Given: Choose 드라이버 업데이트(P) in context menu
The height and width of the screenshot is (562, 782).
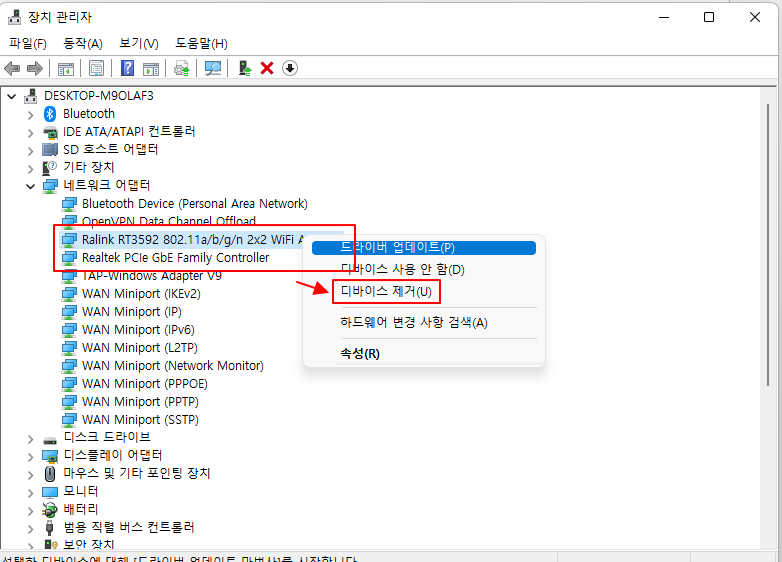Looking at the screenshot, I should [423, 247].
